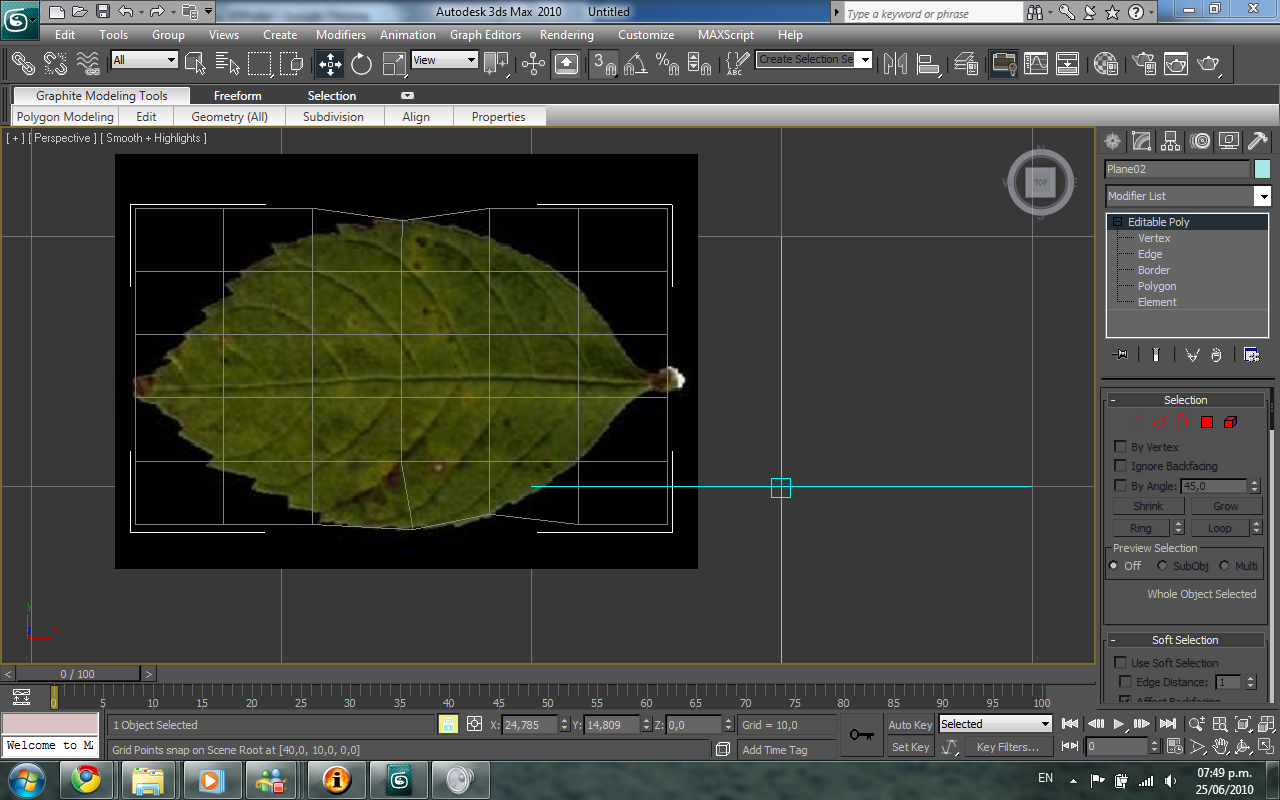Select Polygon sub-object level red square

[x=1207, y=423]
